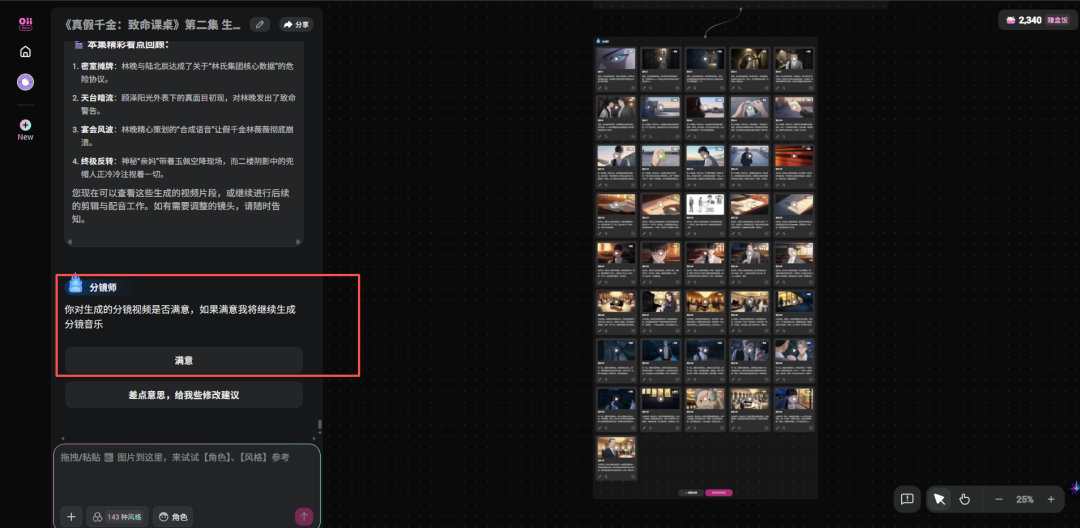Image resolution: width=1080 pixels, height=528 pixels.
Task: Zoom out with the minus button
Action: [999, 499]
